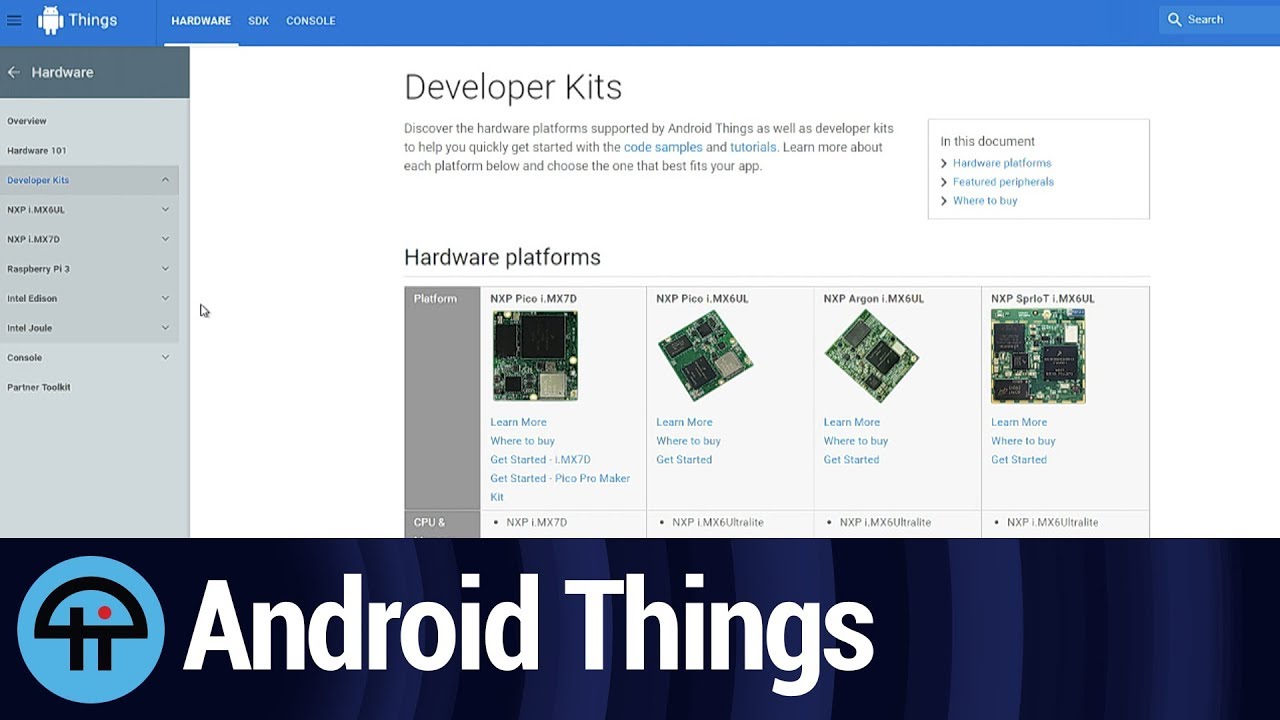Screen dimensions: 1280x720
Task: Expand the NXP i.MX7D sidebar section
Action: click(165, 239)
